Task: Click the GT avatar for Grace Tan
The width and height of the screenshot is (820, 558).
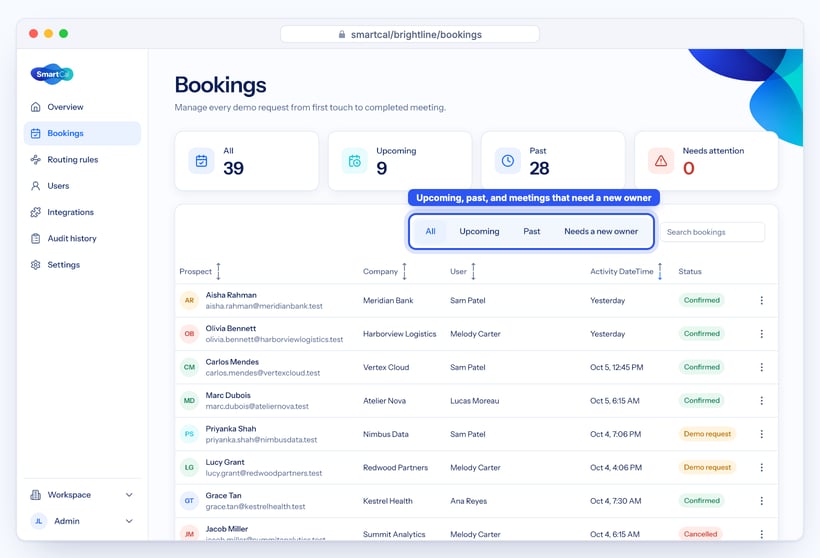Action: pos(189,501)
